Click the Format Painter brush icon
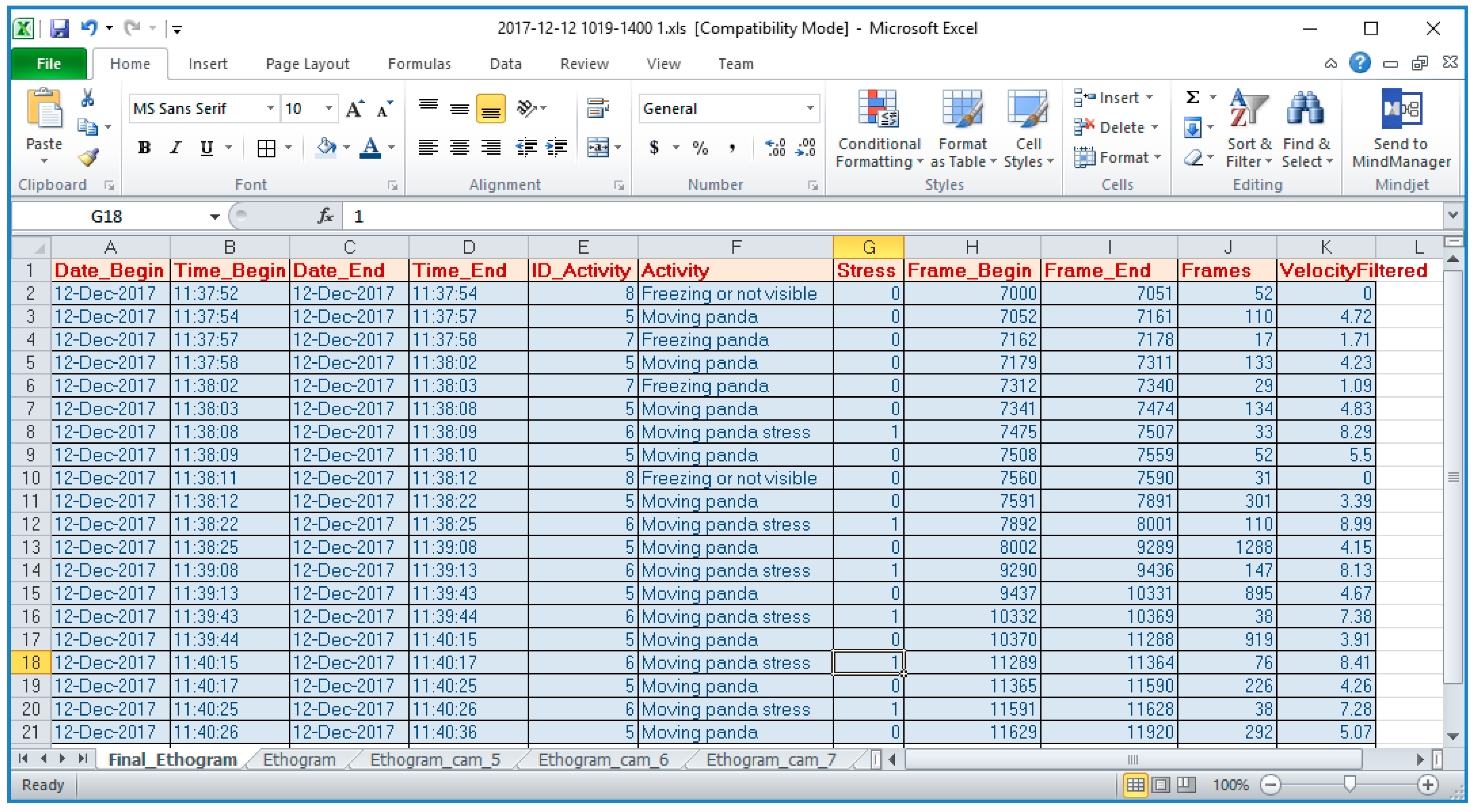 coord(88,157)
